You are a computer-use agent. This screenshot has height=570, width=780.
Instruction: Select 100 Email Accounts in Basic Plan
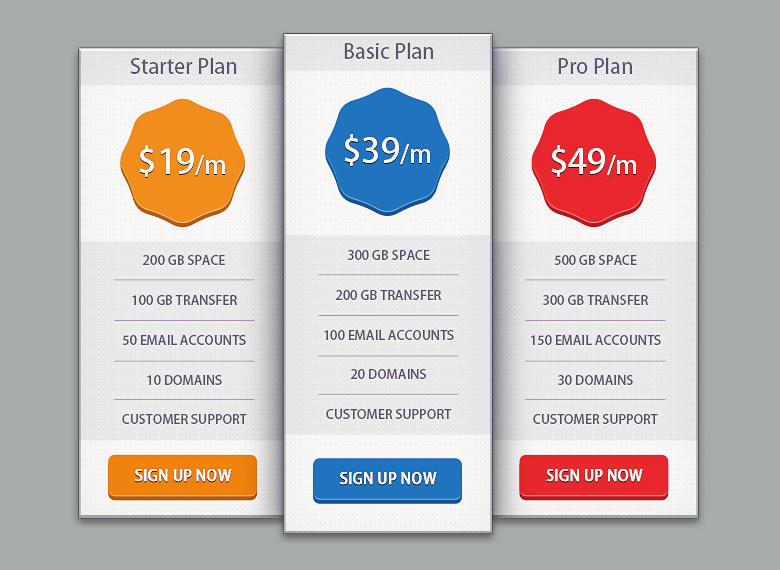coord(388,335)
